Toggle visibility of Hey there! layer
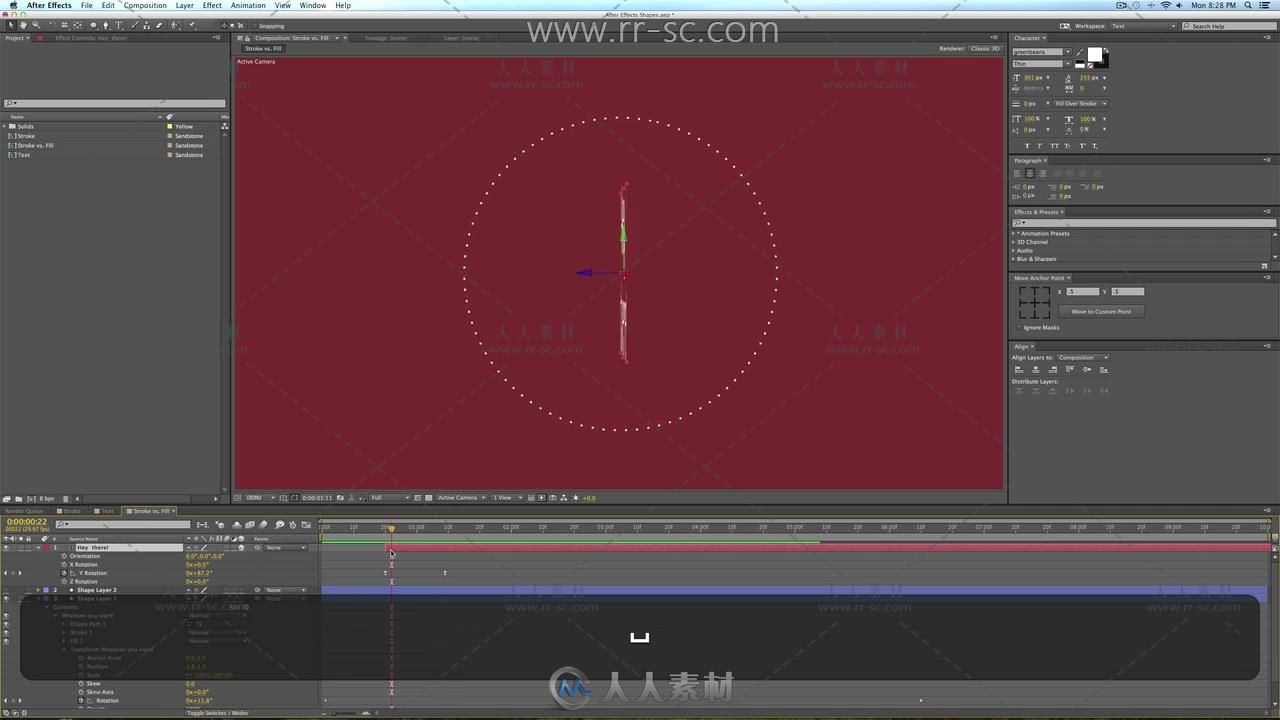The height and width of the screenshot is (720, 1280). pyautogui.click(x=6, y=548)
